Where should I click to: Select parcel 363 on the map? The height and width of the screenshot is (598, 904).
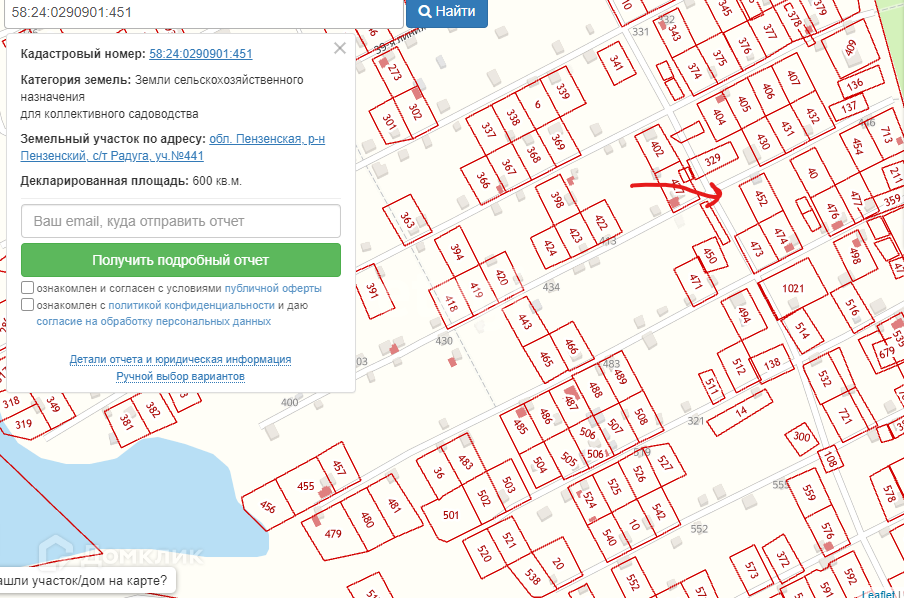[x=407, y=220]
